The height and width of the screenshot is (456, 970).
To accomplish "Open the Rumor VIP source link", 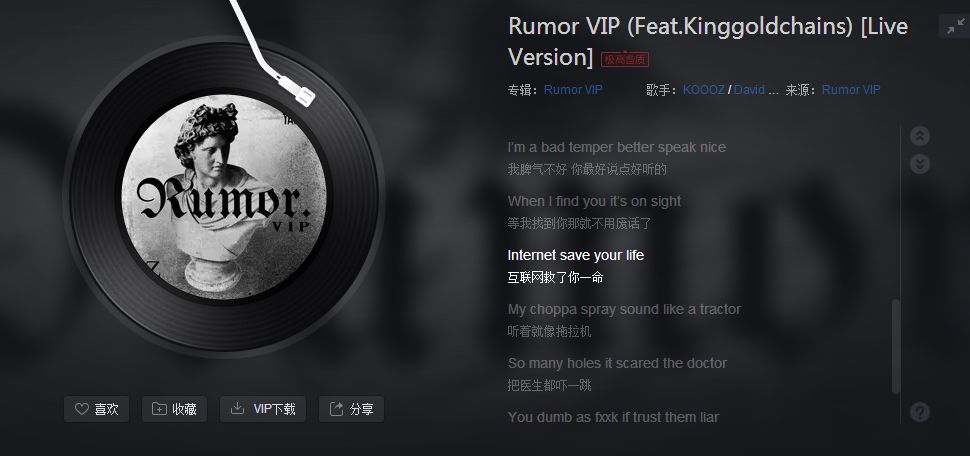I will 851,90.
